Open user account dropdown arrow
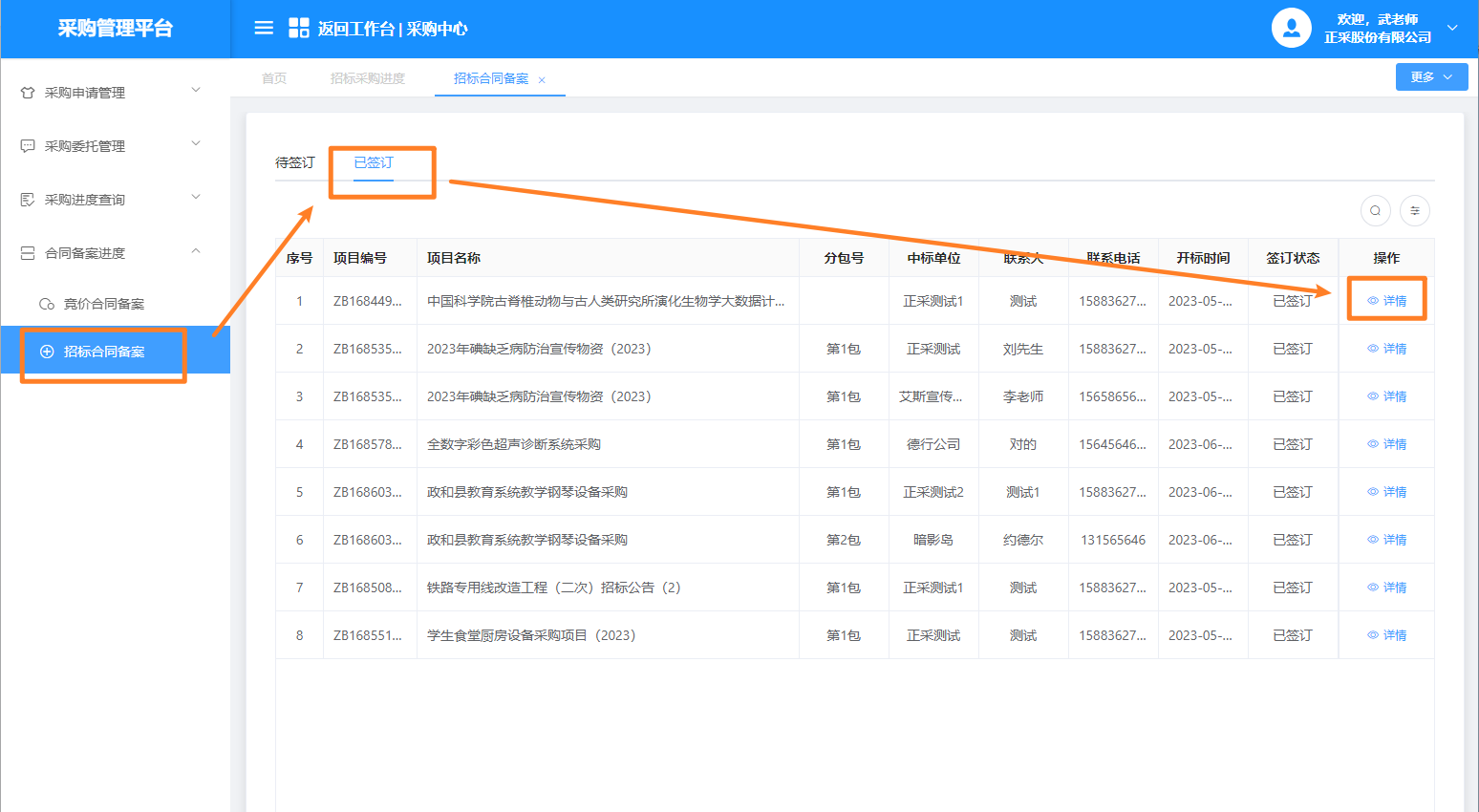The width and height of the screenshot is (1479, 812). (1452, 28)
